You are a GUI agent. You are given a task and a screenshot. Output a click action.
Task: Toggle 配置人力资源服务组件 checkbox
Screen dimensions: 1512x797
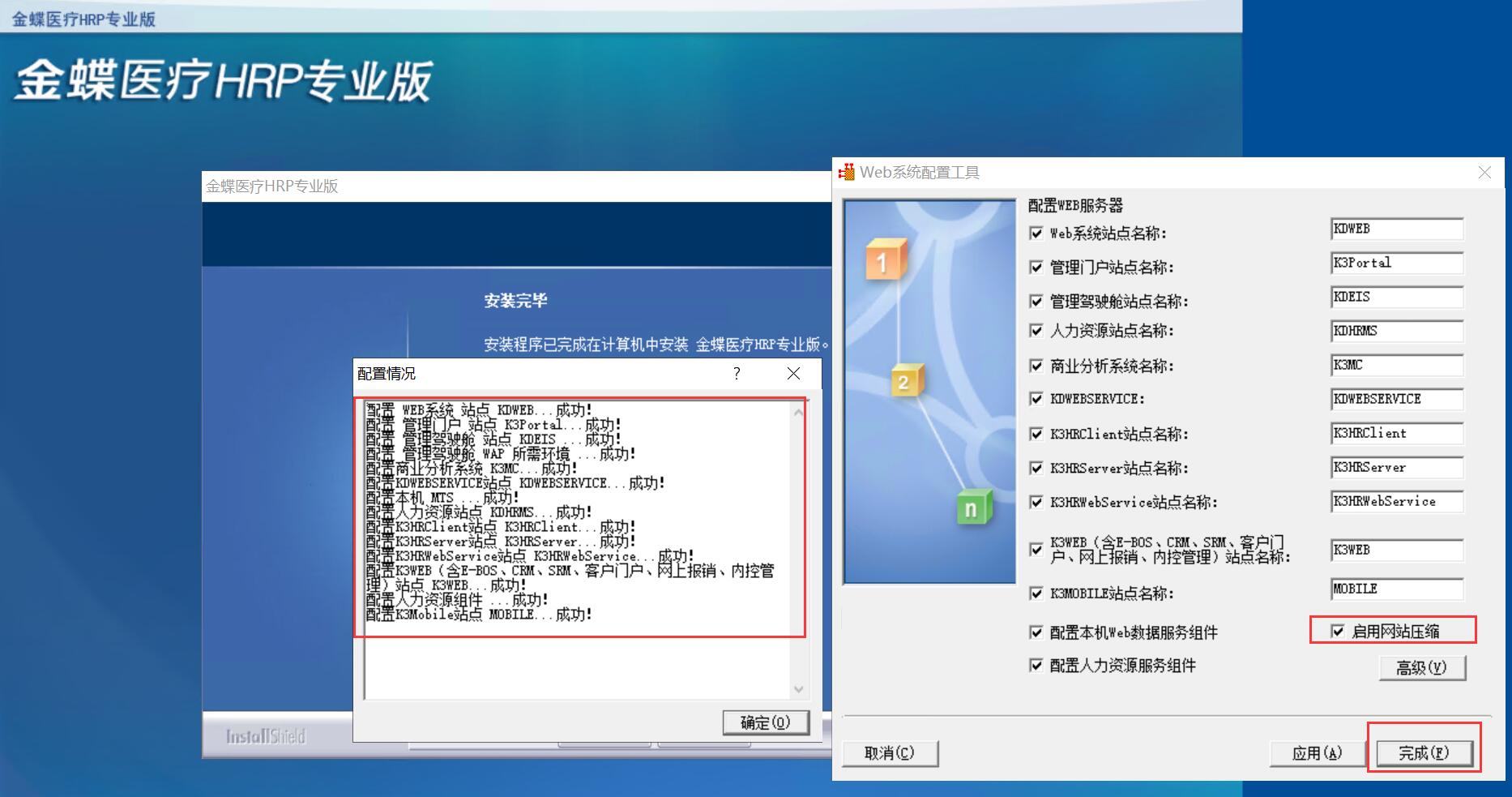coord(1036,666)
